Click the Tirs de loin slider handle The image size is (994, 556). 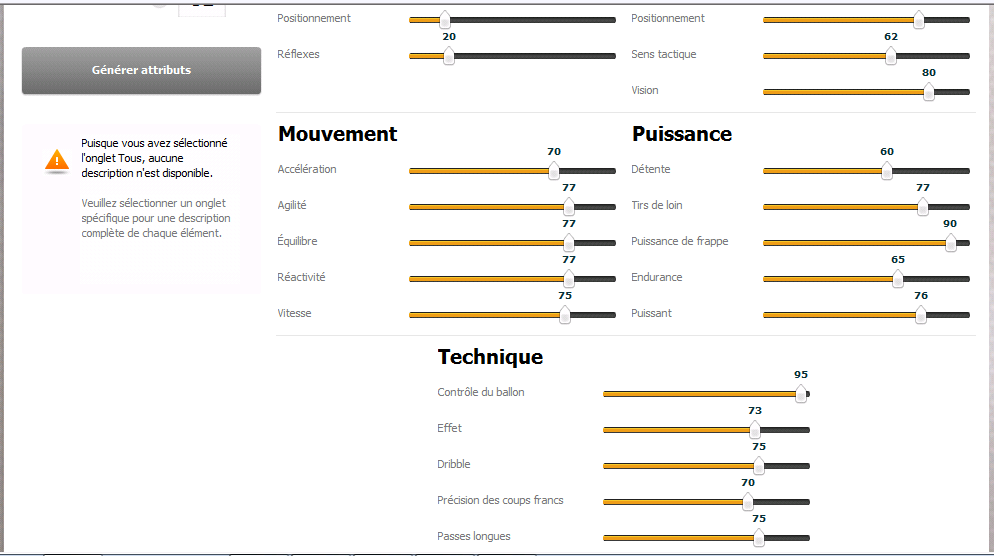point(923,207)
